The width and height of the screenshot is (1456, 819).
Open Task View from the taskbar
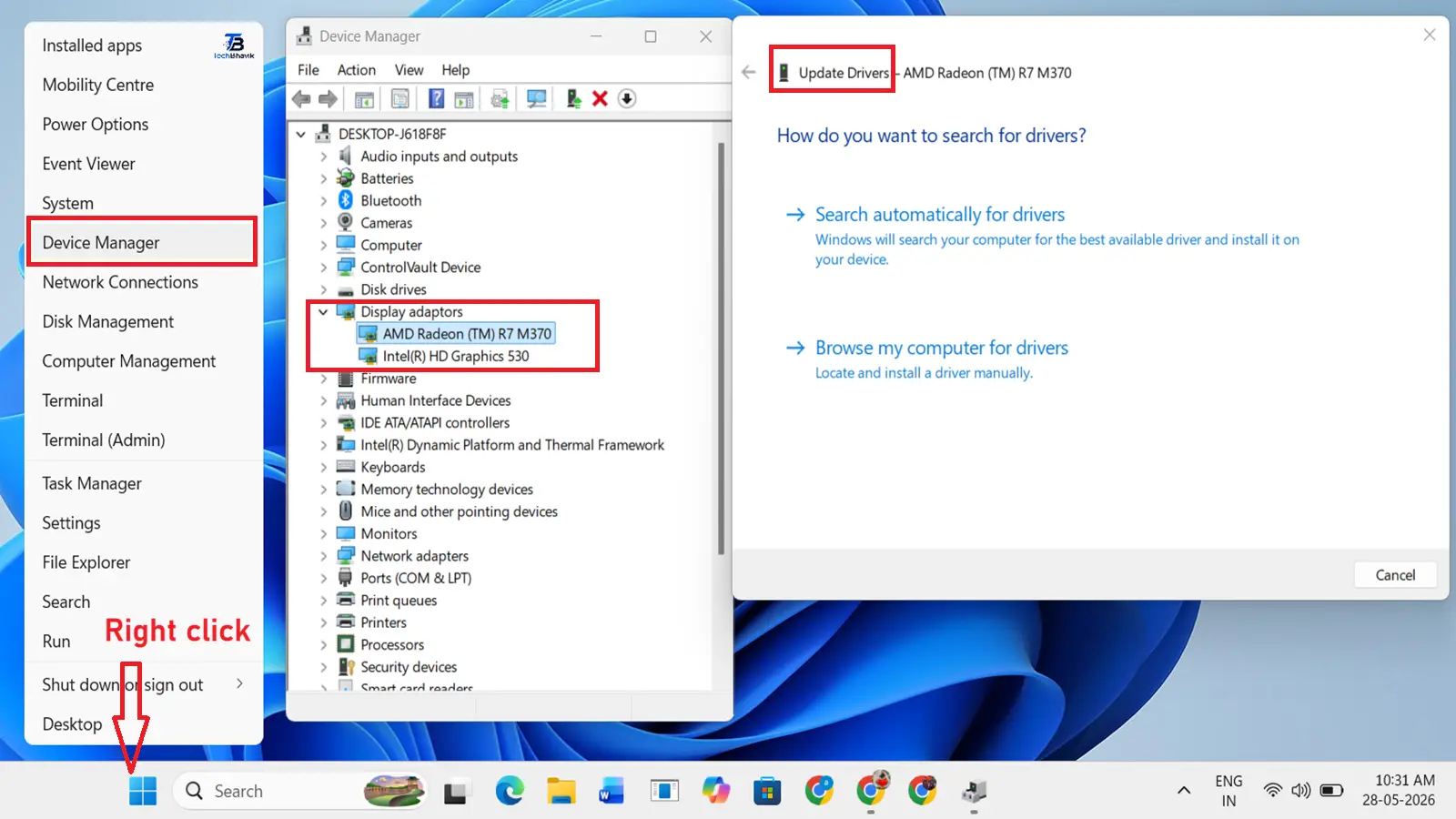point(455,792)
